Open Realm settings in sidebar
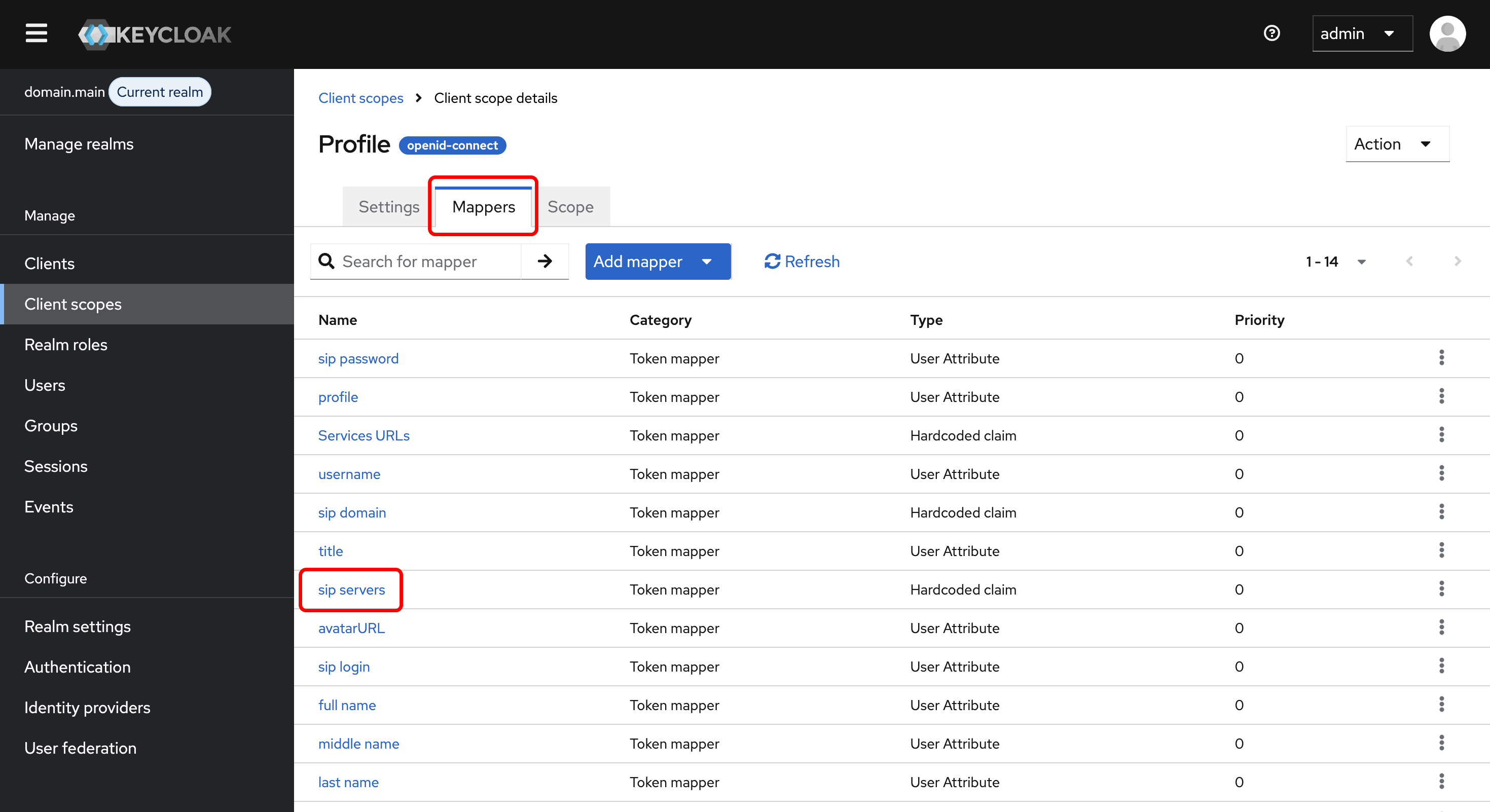Screen dimensions: 1490x812 [78, 626]
